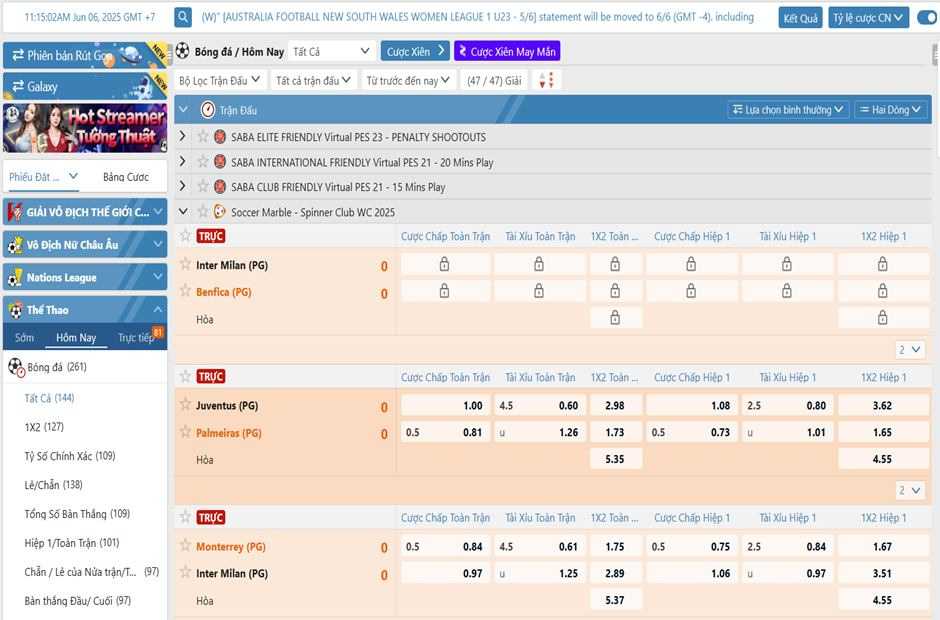Open the Tất Cả market dropdown
The image size is (940, 620).
[x=332, y=52]
